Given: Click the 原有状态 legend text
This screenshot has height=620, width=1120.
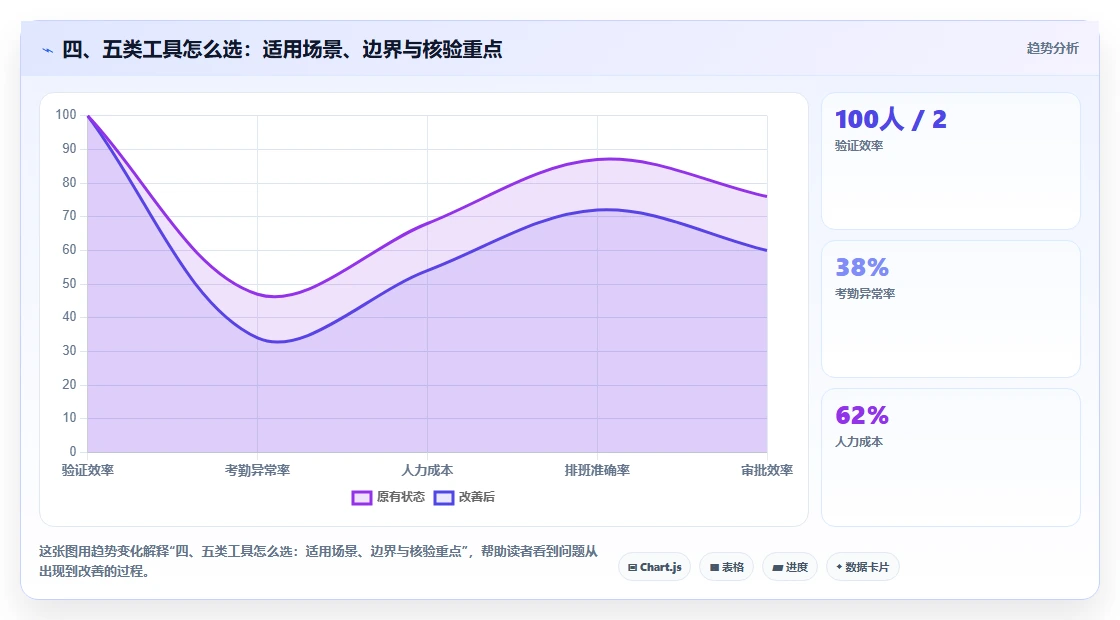Looking at the screenshot, I should (401, 496).
